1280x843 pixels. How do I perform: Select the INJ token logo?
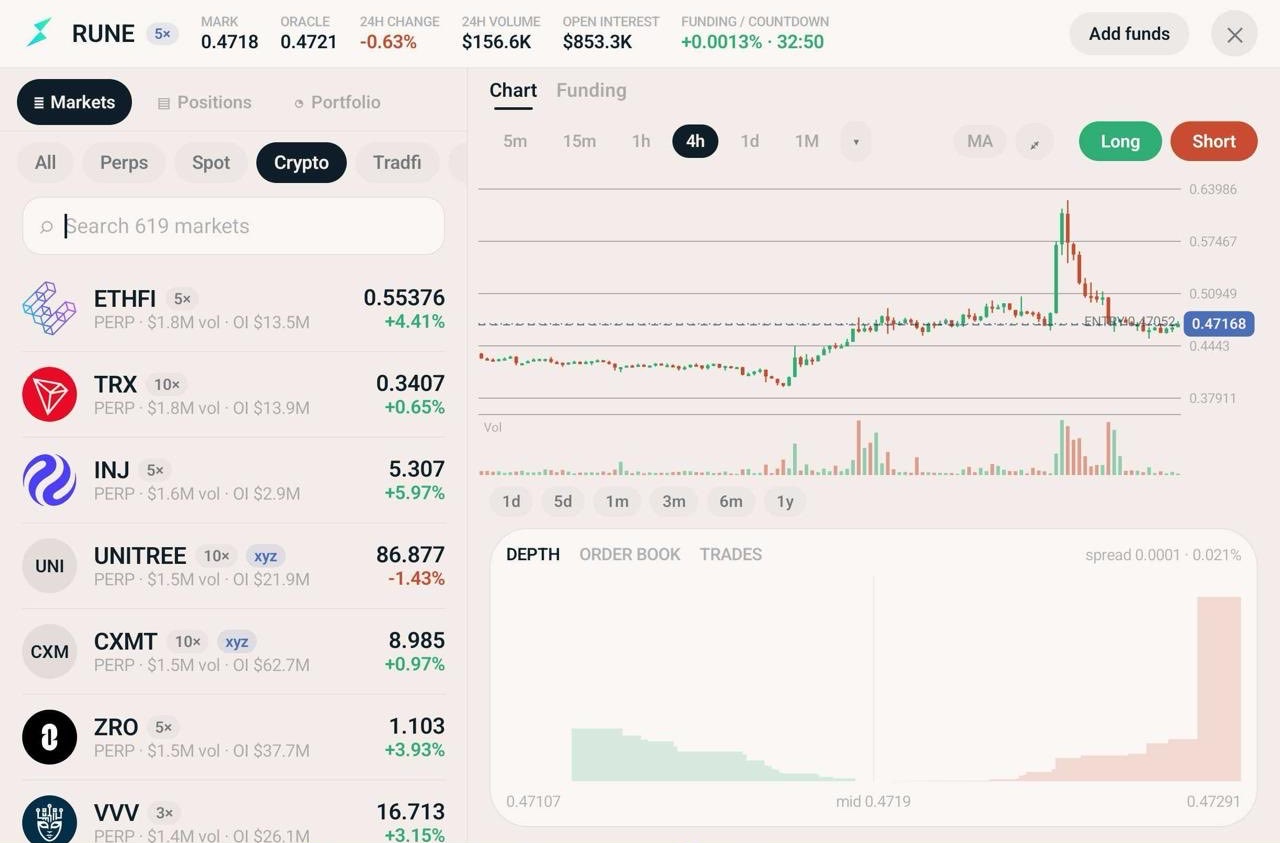click(49, 480)
